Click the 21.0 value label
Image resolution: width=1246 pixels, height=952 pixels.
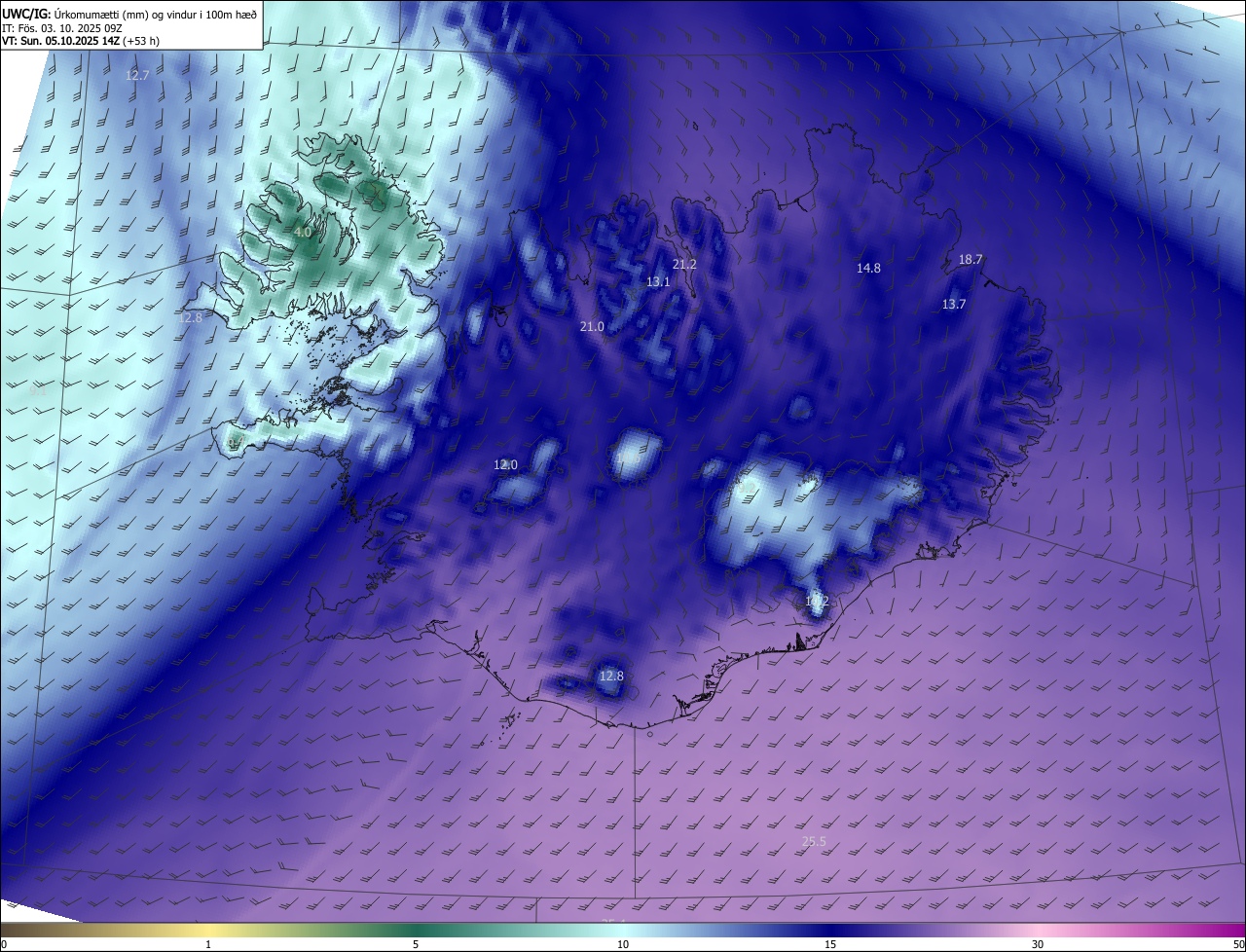coord(592,326)
